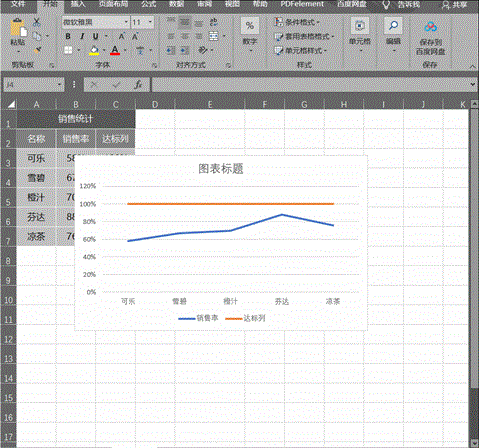479x448 pixels.
Task: Click the Merge and Center icon
Action: click(x=214, y=36)
